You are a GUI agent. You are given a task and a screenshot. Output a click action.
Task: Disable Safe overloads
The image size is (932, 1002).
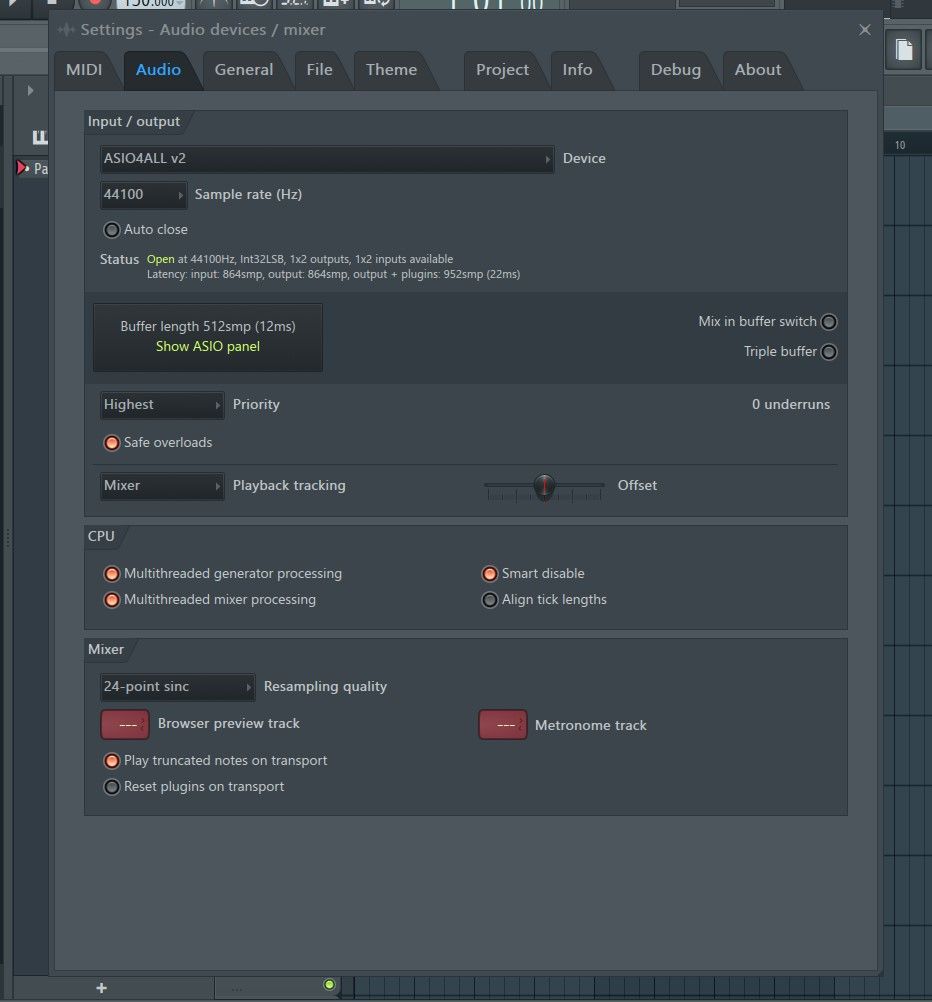(112, 442)
